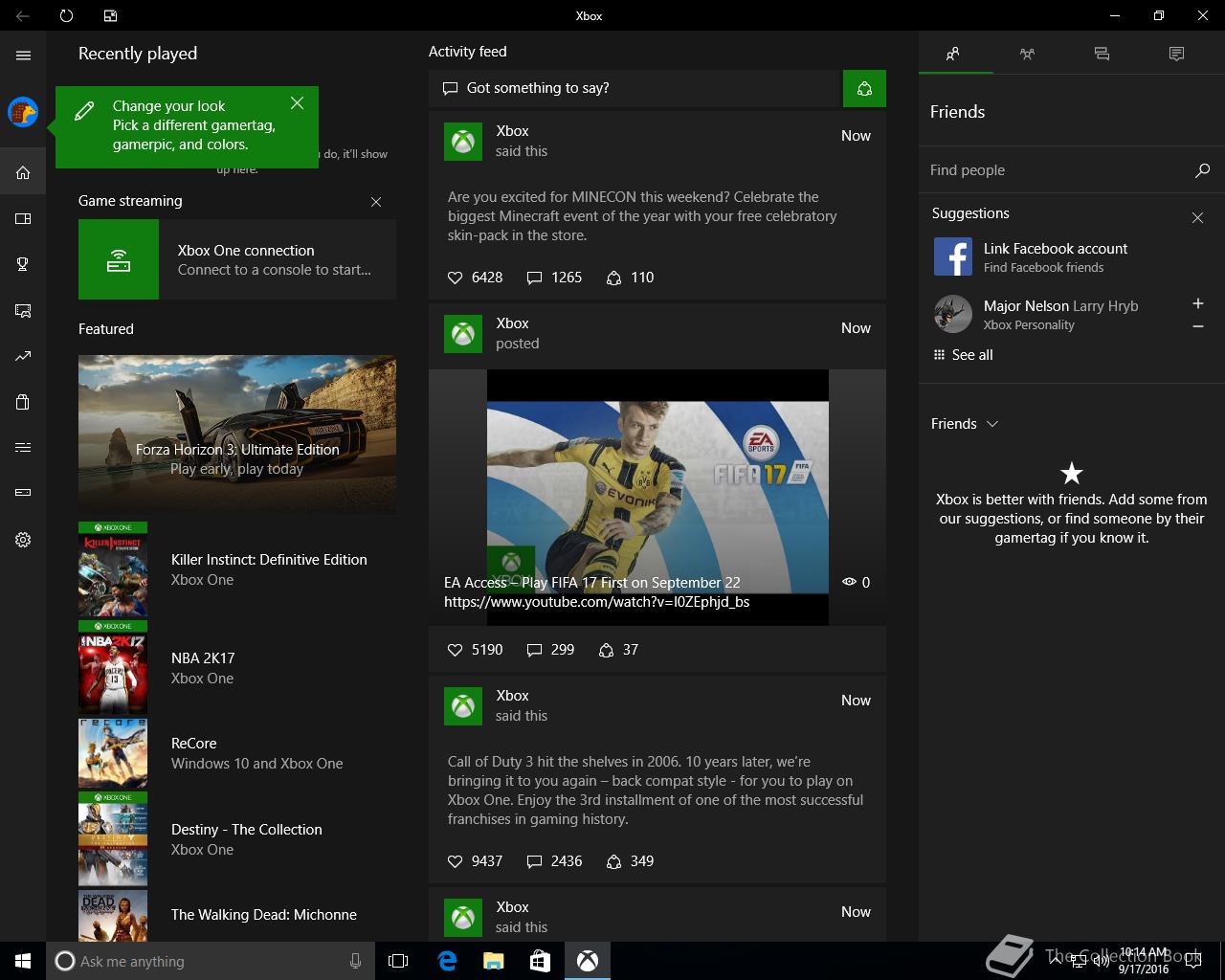1225x980 pixels.
Task: Open the Xbox One connection tile
Action: tap(237, 259)
